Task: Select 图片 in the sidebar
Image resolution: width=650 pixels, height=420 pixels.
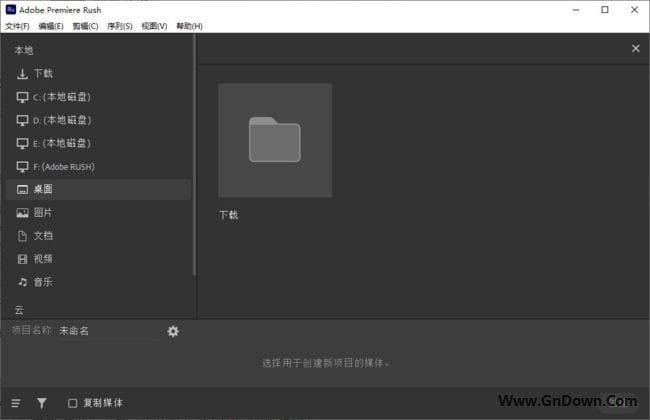Action: (99, 213)
